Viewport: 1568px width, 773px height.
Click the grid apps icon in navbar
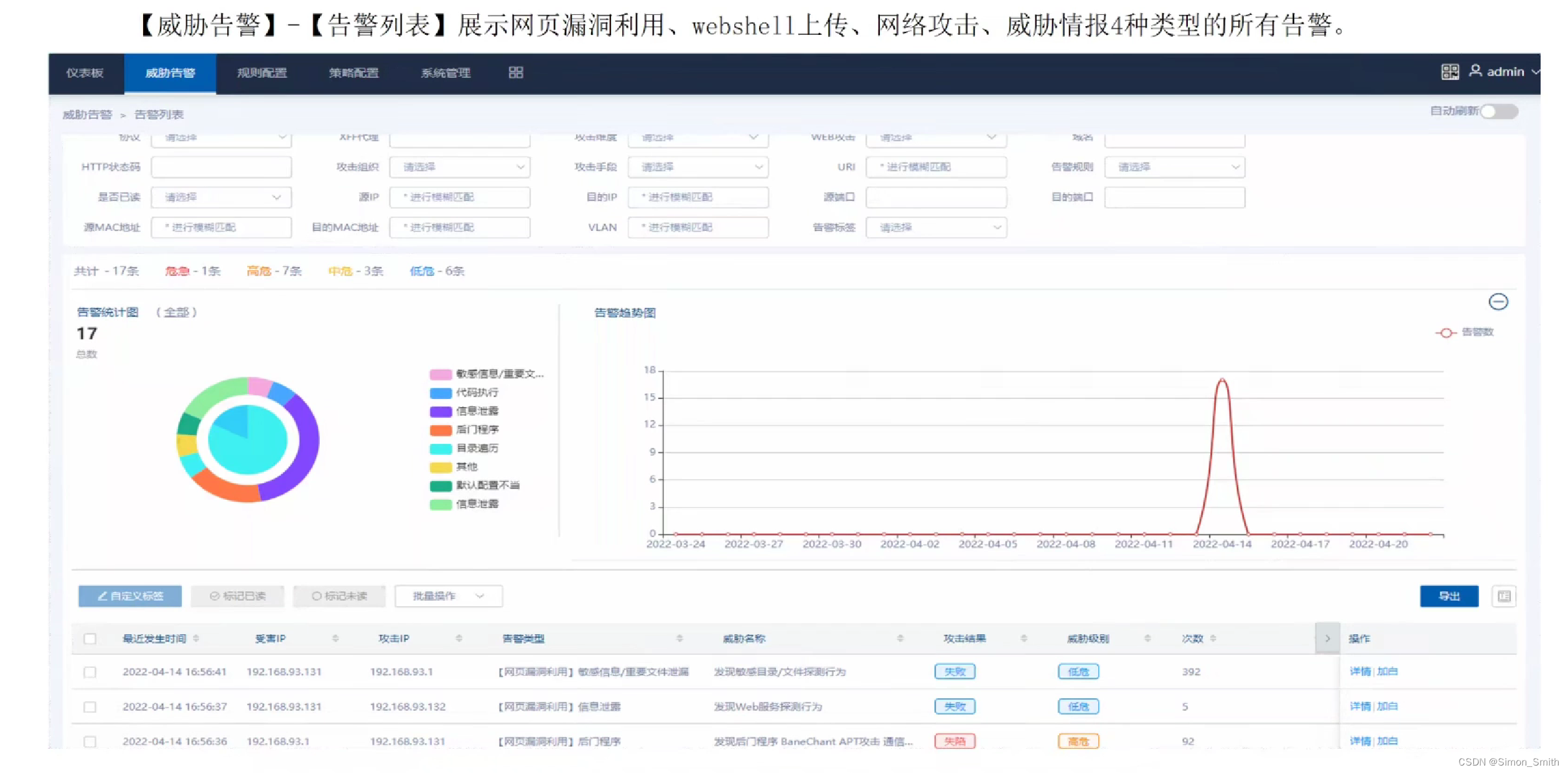pos(515,73)
